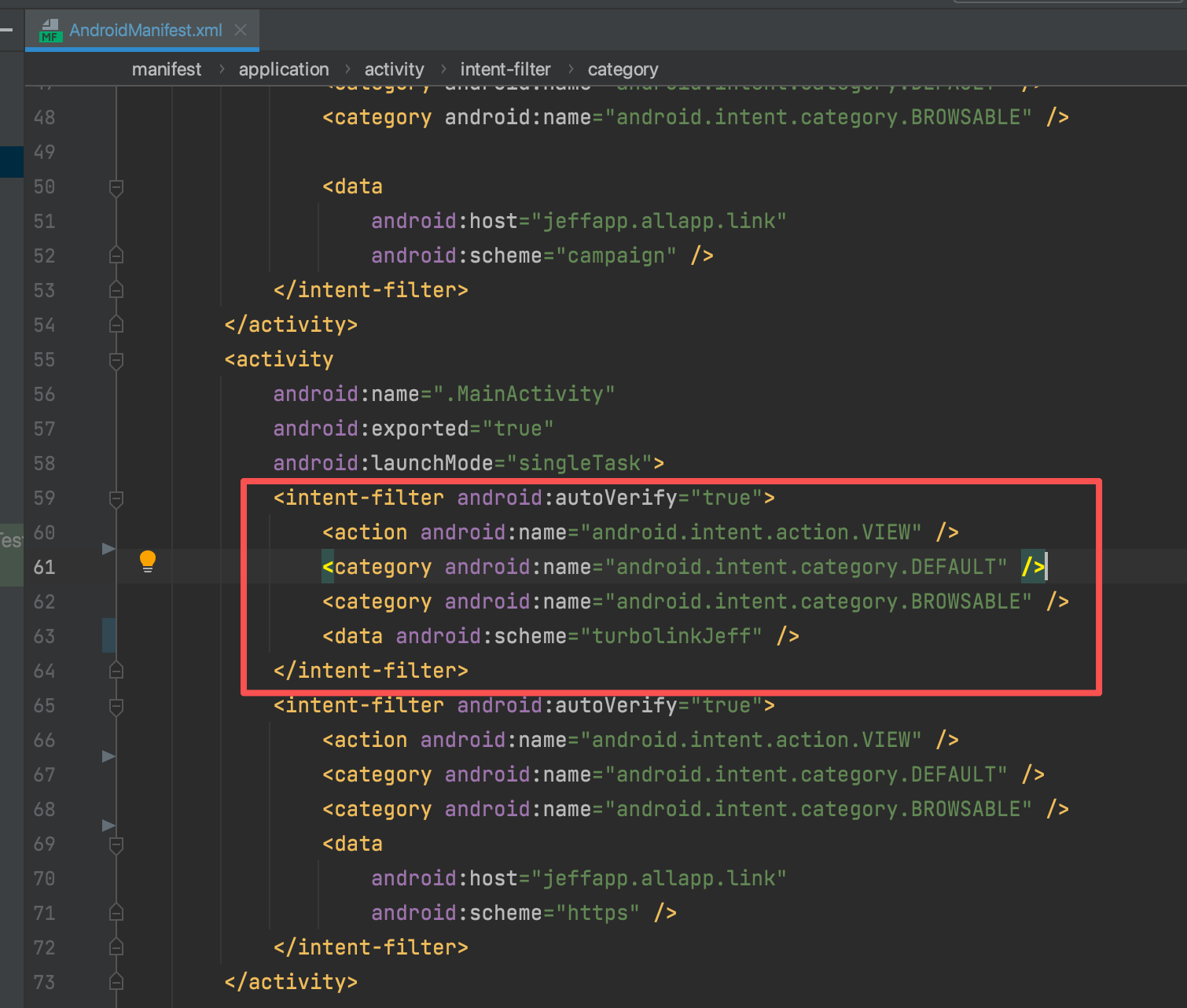This screenshot has width=1187, height=1008.
Task: Toggle folding of the data tag on line 50
Action: [116, 187]
